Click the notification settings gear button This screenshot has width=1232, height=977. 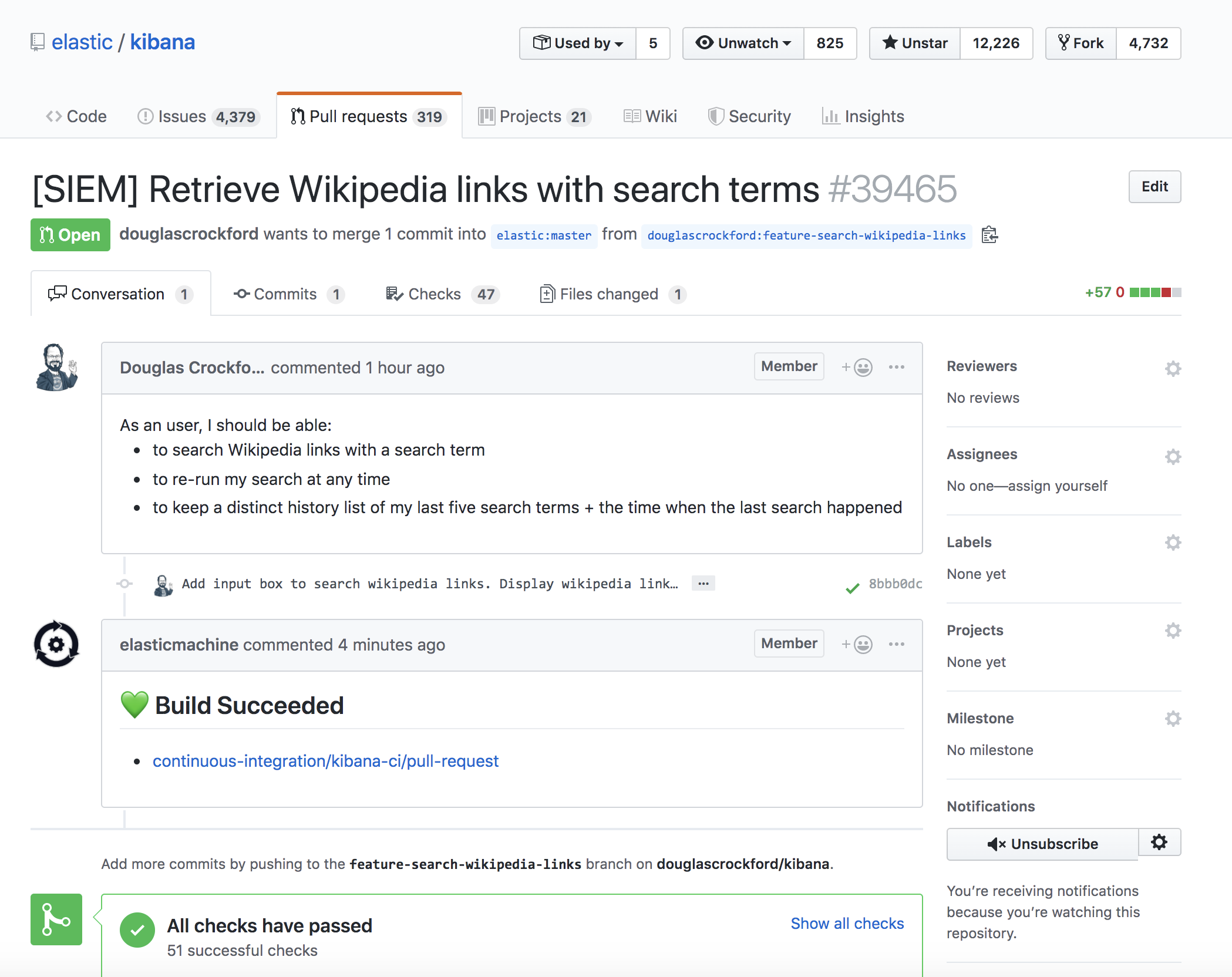click(x=1159, y=843)
